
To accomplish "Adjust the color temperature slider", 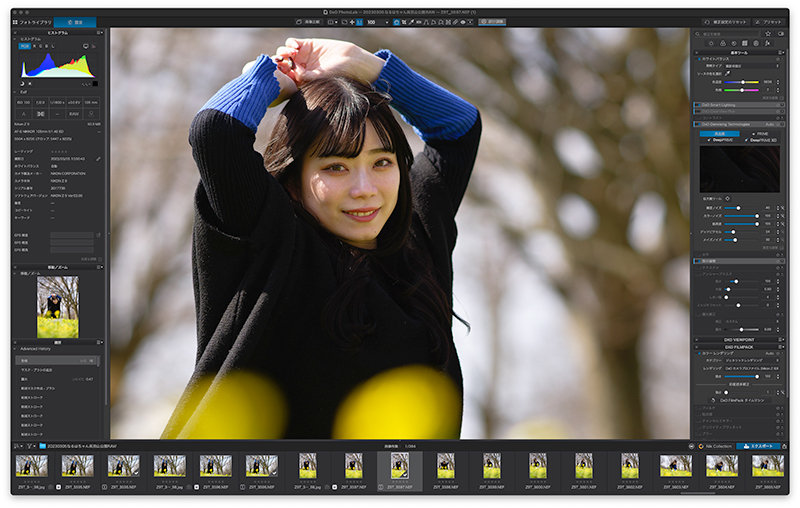I will (x=742, y=82).
